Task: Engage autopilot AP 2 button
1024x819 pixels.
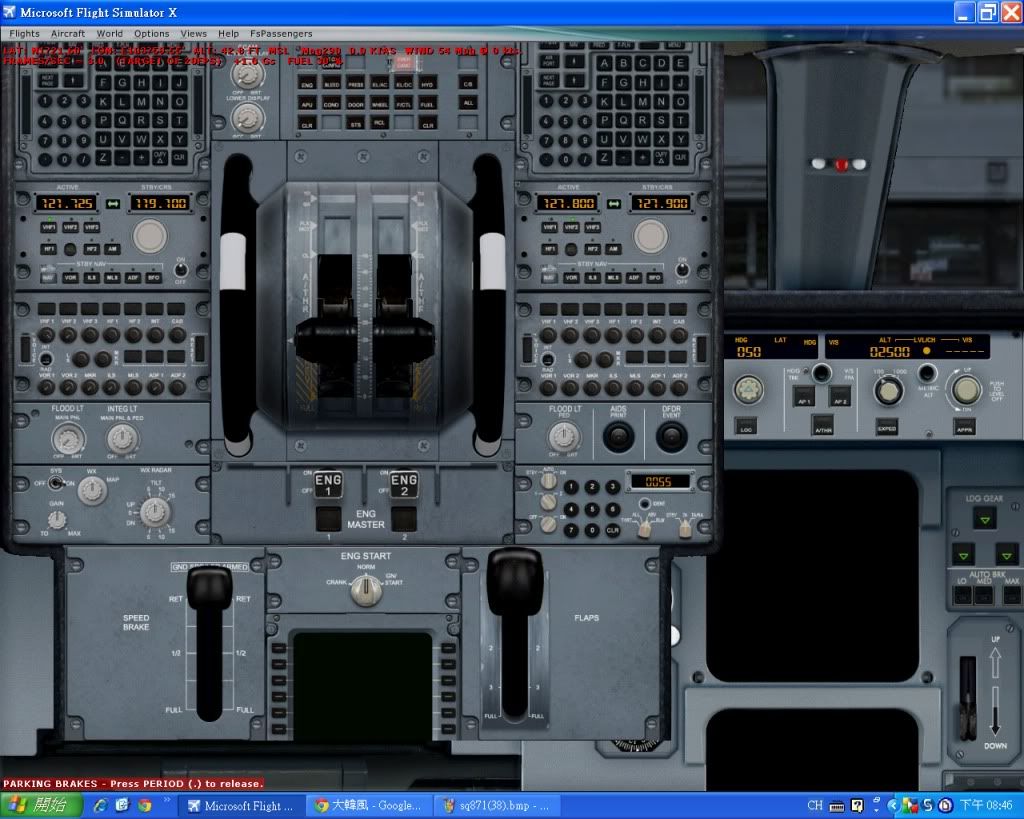Action: pos(840,396)
